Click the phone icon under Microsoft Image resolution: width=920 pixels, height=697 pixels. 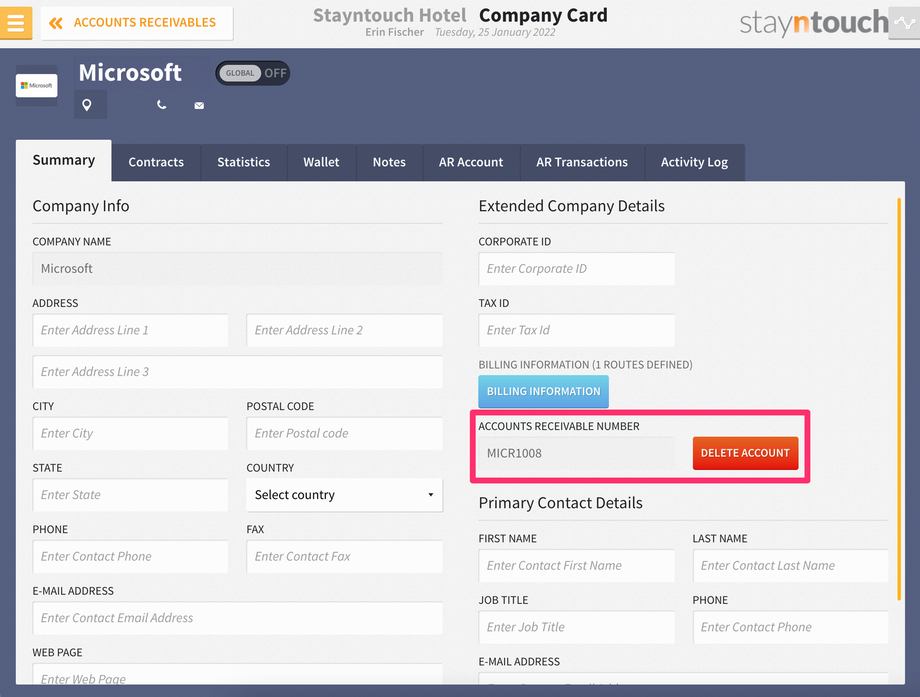pos(161,105)
